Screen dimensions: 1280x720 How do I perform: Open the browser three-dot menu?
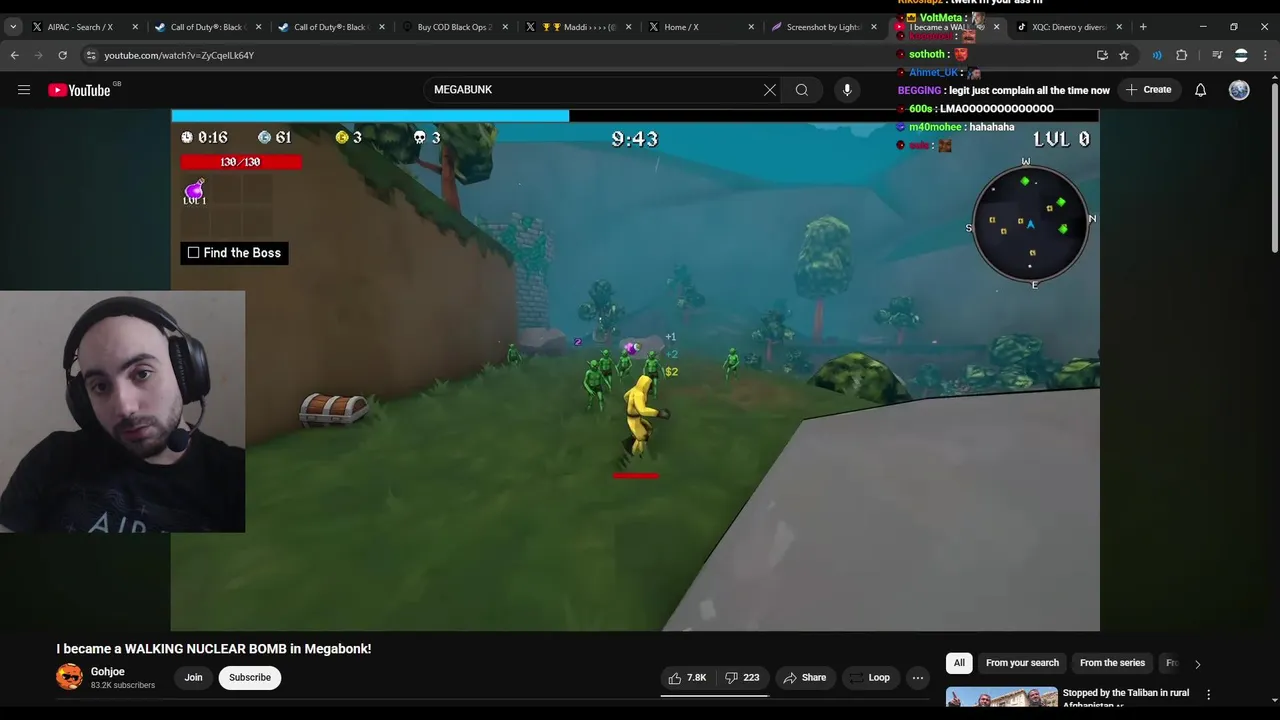click(1265, 55)
